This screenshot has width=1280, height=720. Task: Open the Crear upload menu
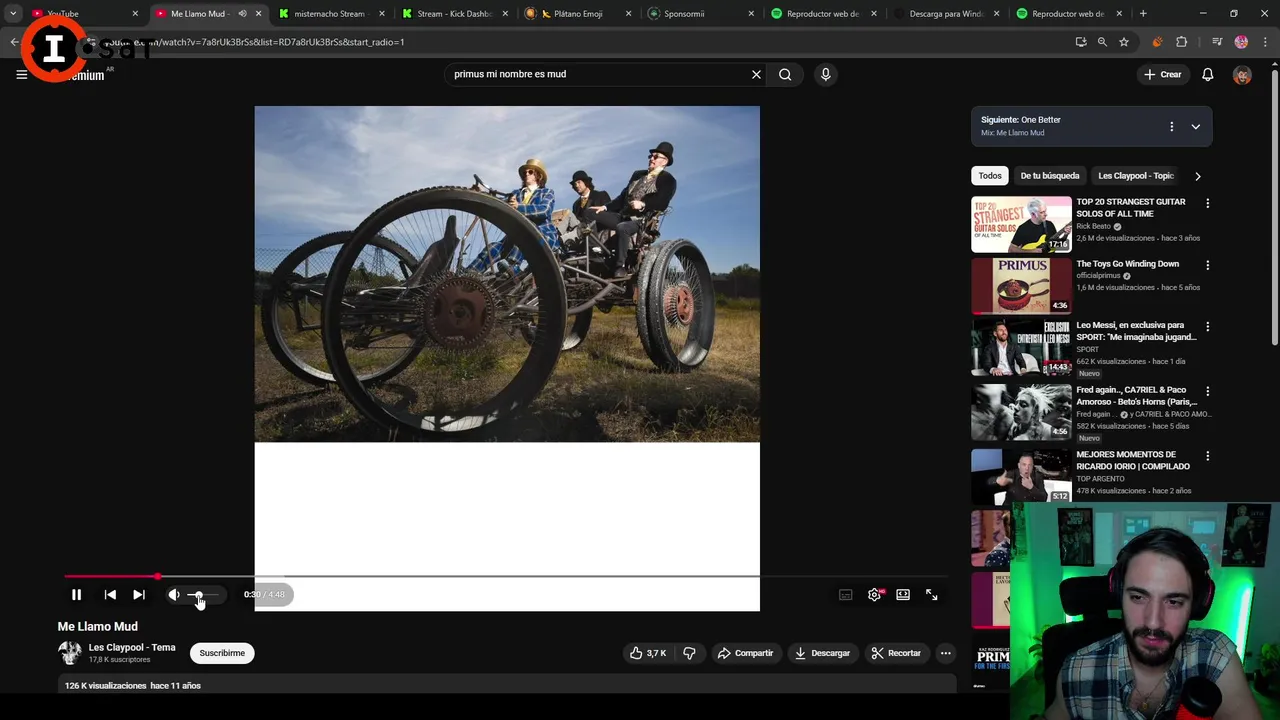click(1163, 74)
